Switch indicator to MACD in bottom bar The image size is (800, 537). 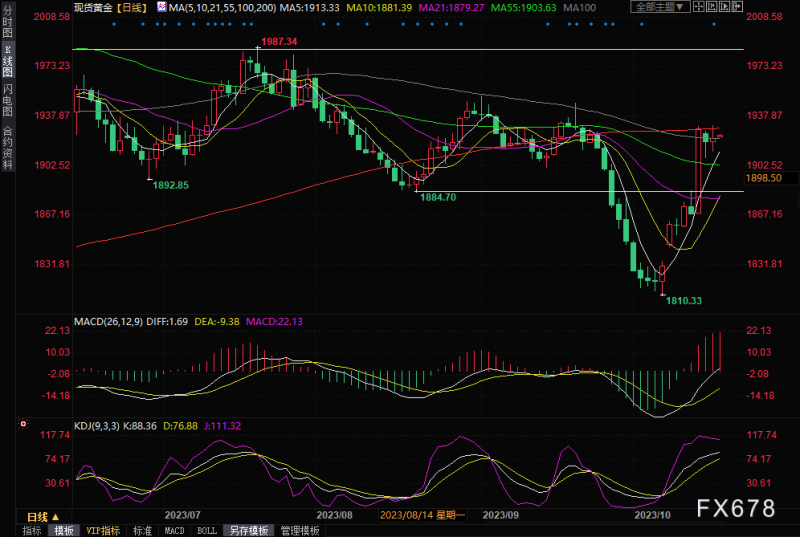coord(173,530)
